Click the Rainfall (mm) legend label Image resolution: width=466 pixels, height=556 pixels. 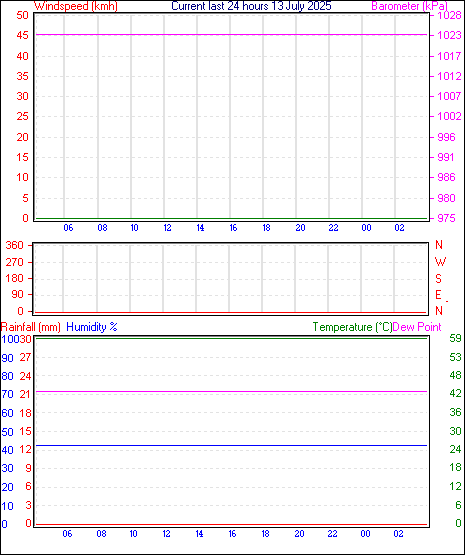click(30, 327)
